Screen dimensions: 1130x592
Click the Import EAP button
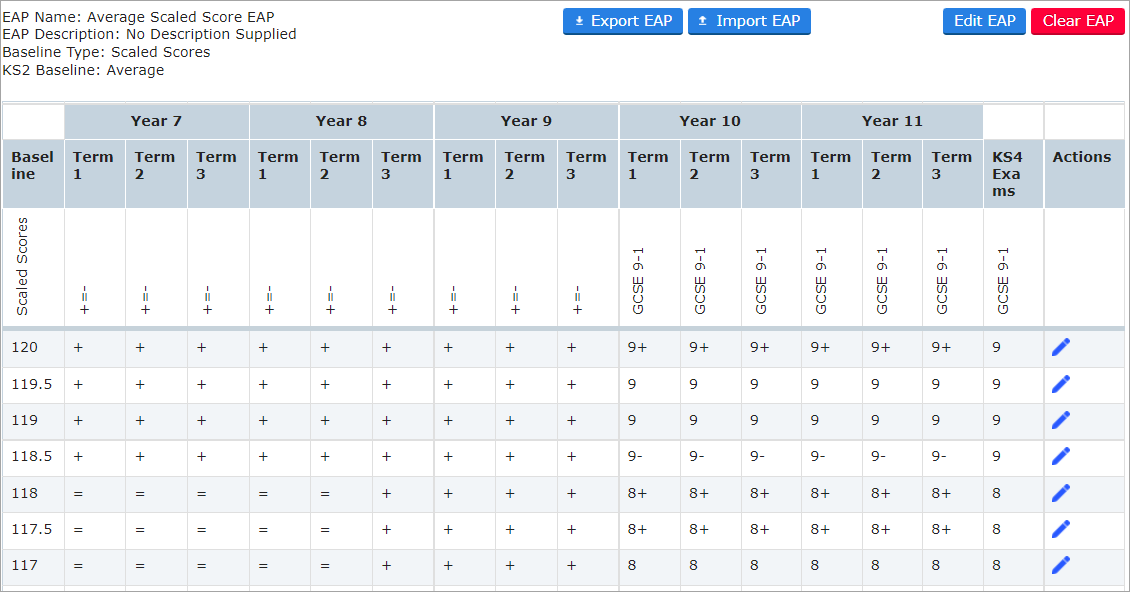pos(749,20)
